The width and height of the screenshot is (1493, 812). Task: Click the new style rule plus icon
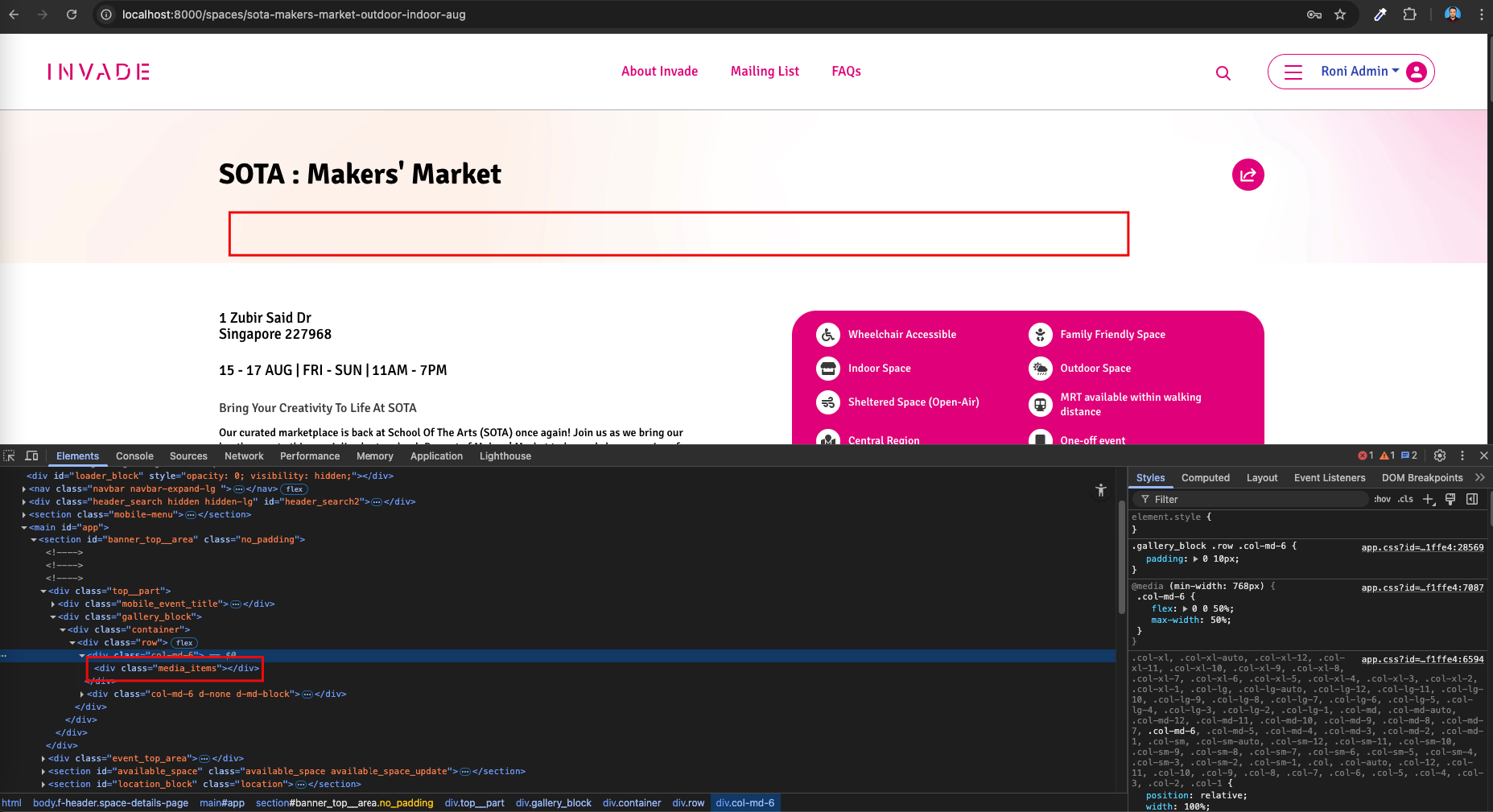1429,499
